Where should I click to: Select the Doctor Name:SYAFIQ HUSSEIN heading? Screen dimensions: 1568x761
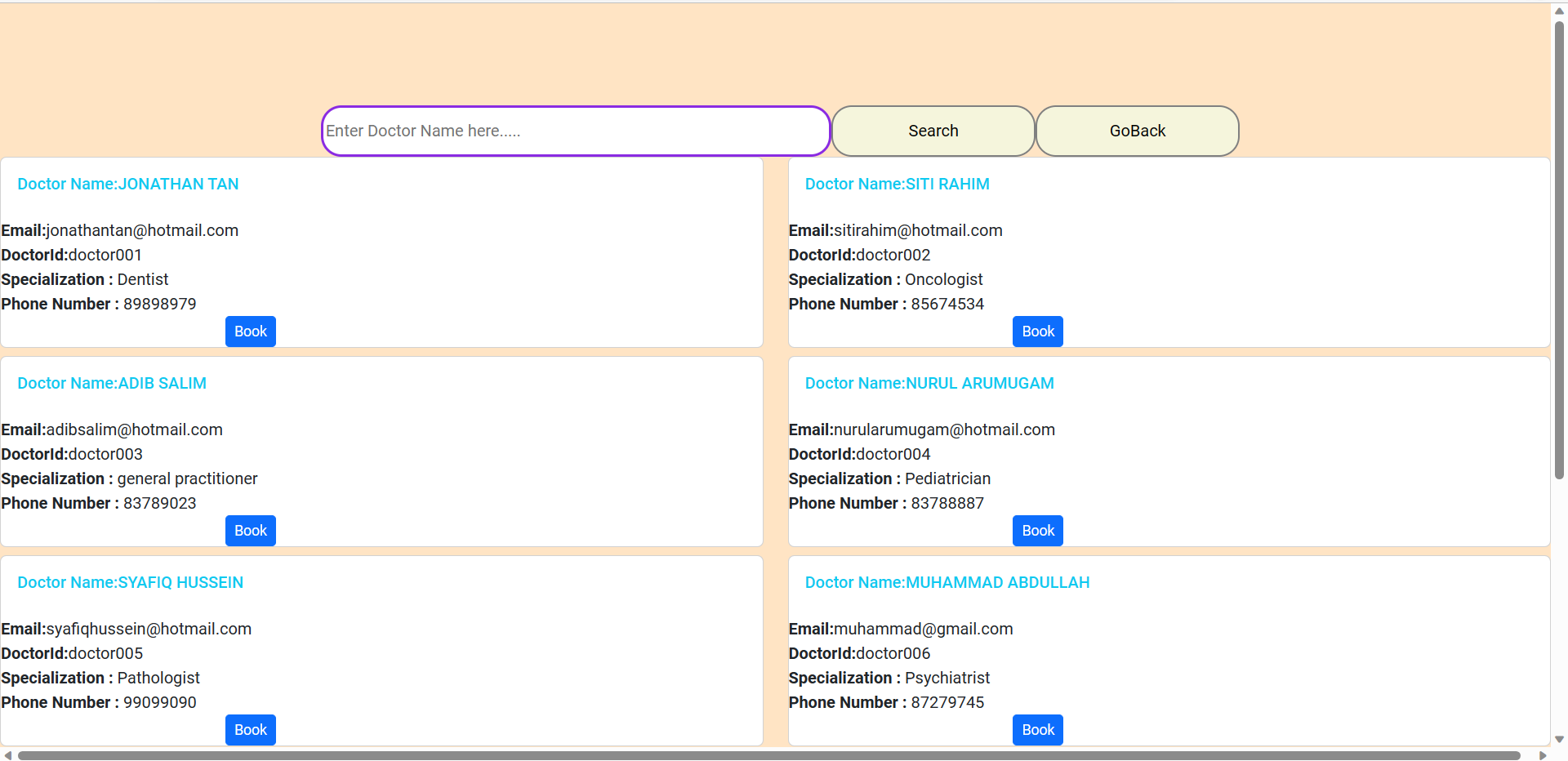(131, 582)
